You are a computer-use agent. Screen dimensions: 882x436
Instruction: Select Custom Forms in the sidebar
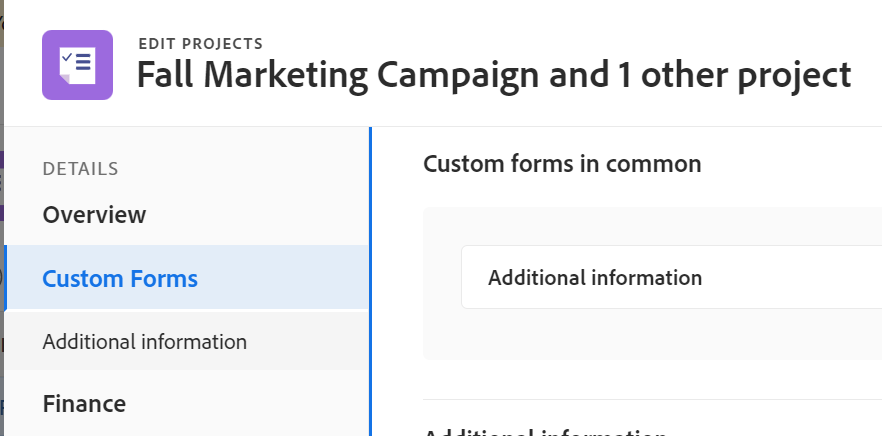[x=120, y=279]
